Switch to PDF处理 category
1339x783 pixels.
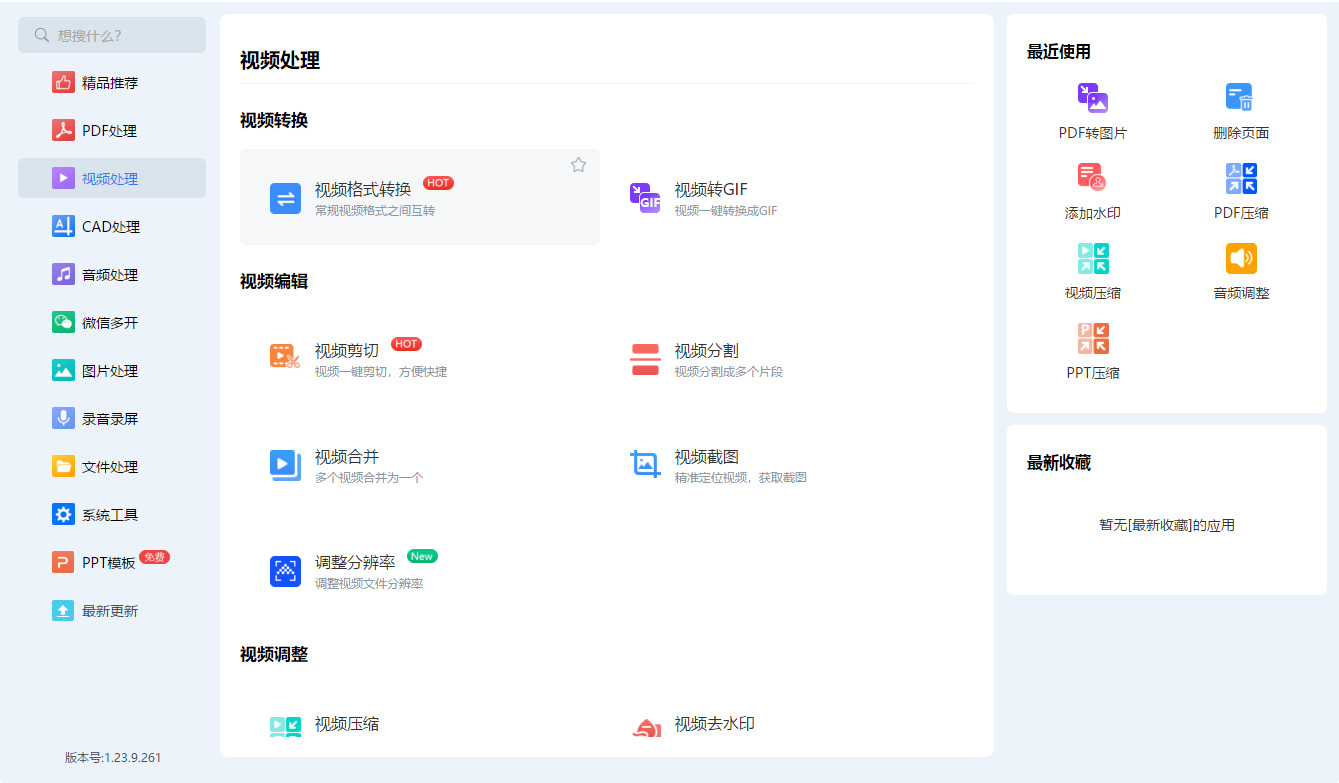click(x=112, y=131)
